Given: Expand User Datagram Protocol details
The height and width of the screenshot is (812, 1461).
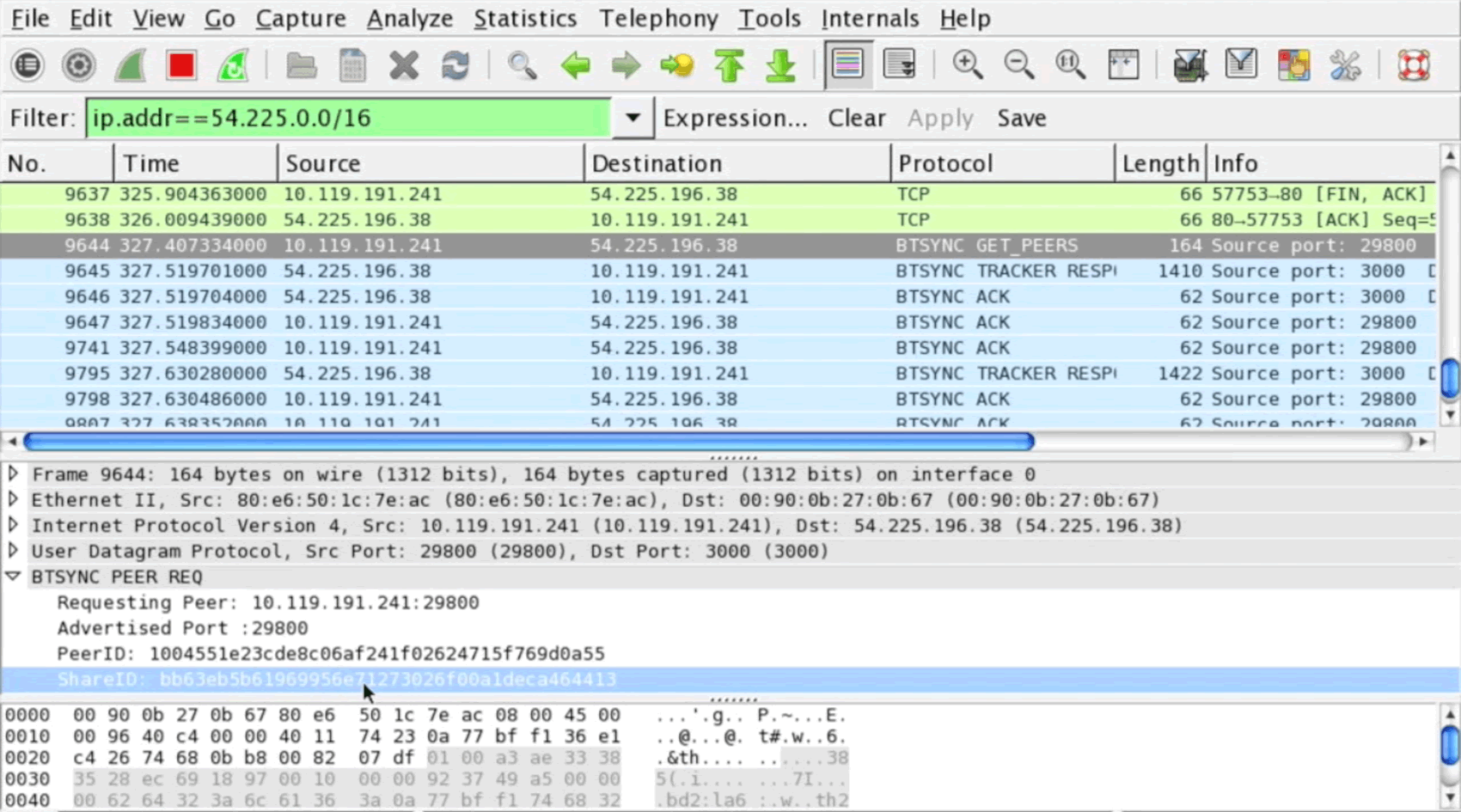Looking at the screenshot, I should point(14,551).
